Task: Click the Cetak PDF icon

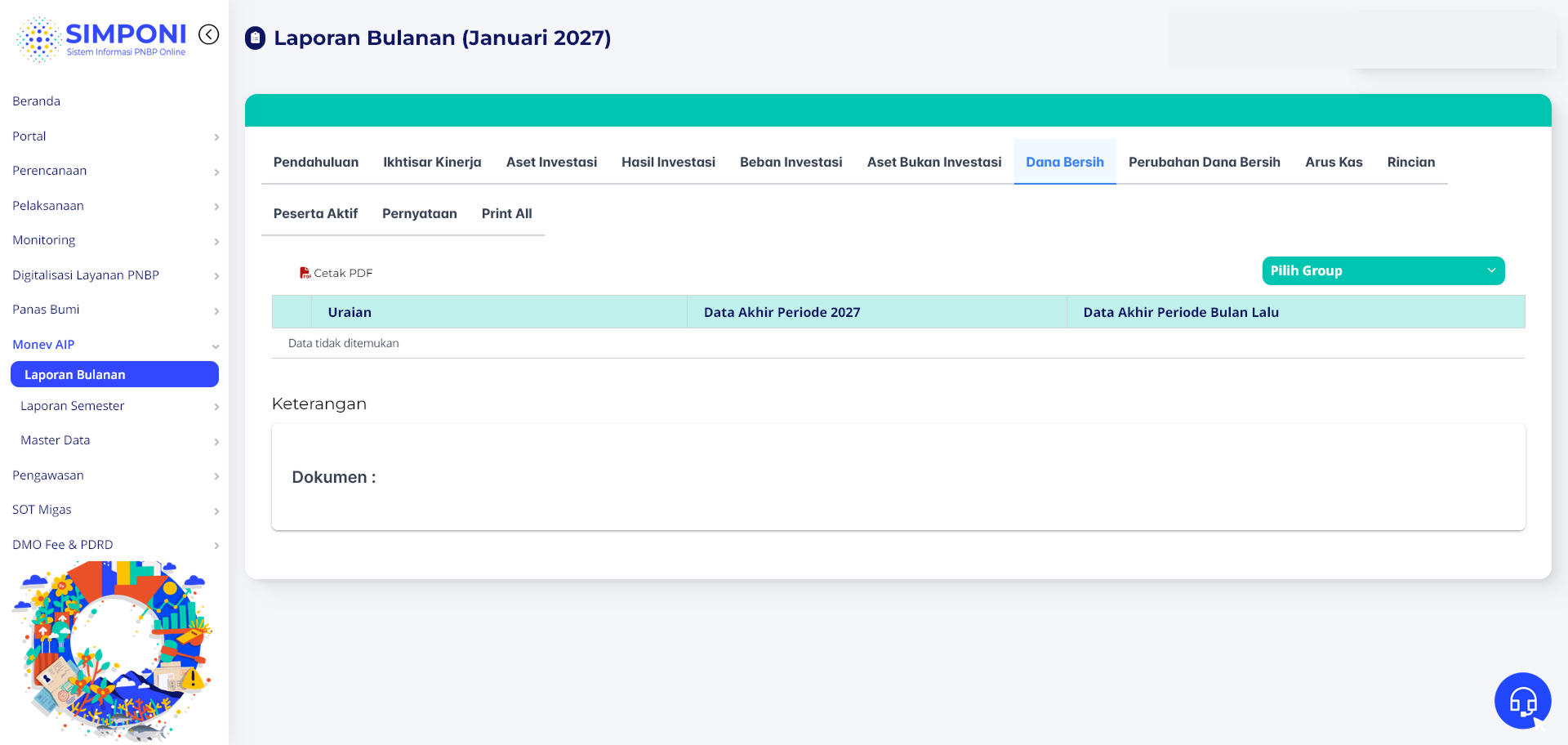Action: tap(305, 273)
